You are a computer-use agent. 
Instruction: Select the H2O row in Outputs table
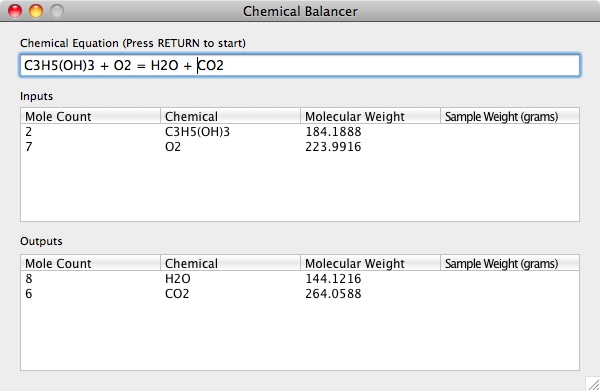pos(300,279)
